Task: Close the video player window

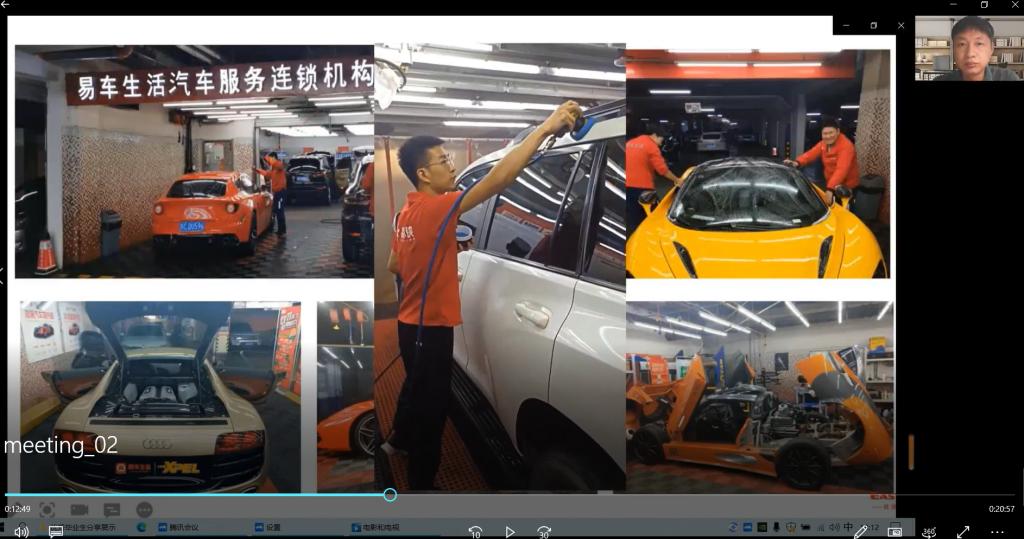Action: [x=1014, y=5]
